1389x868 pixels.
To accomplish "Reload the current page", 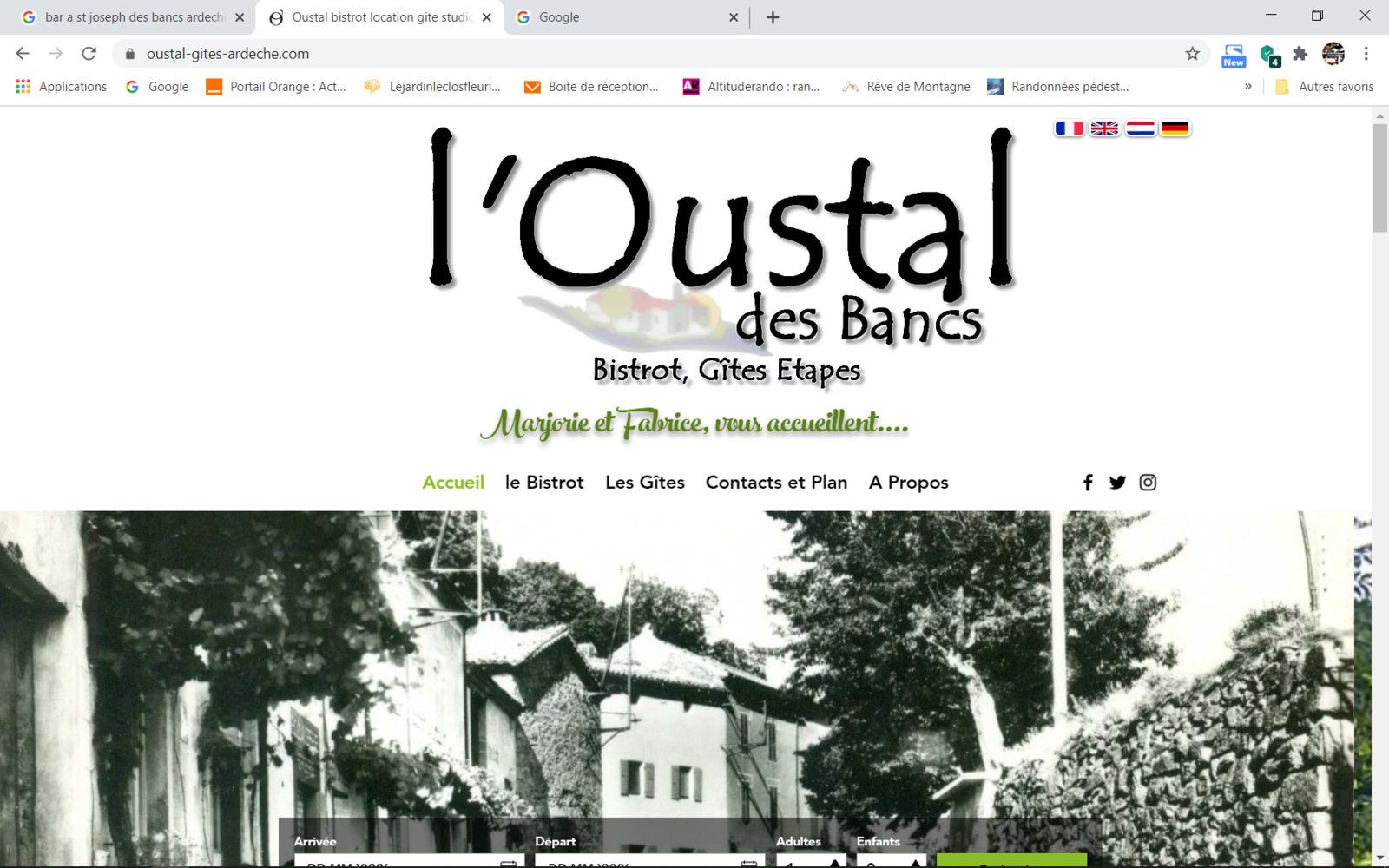I will (89, 54).
